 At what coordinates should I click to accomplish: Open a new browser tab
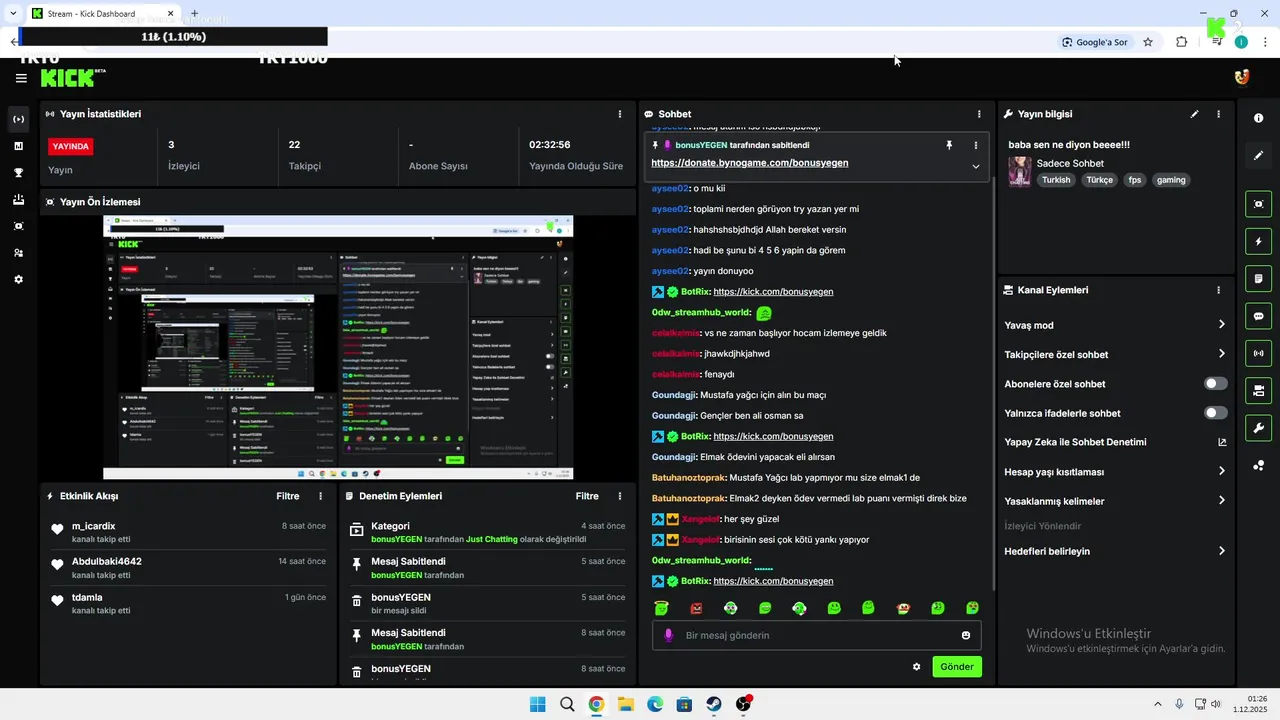[x=195, y=14]
